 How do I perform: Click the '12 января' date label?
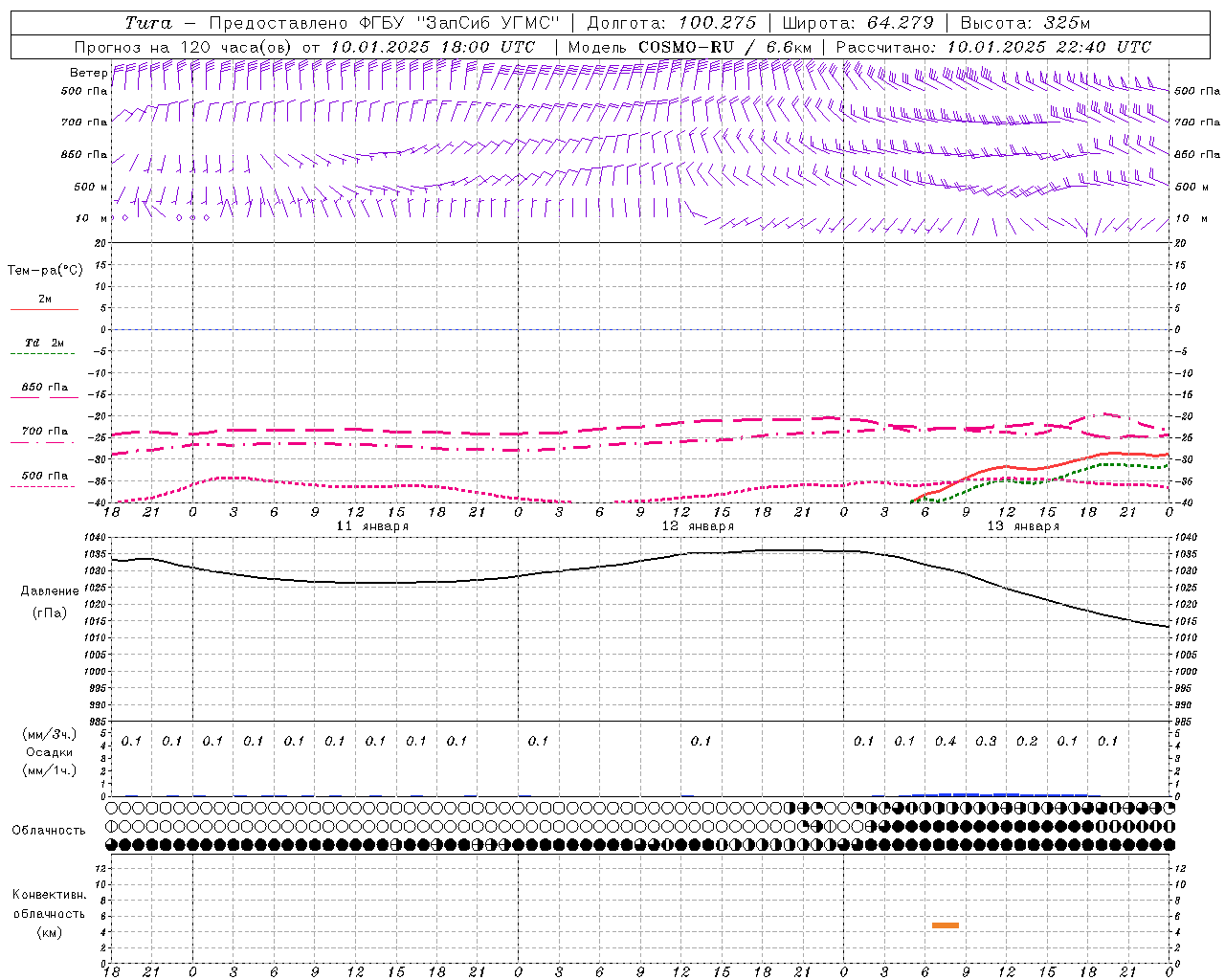pos(698,526)
